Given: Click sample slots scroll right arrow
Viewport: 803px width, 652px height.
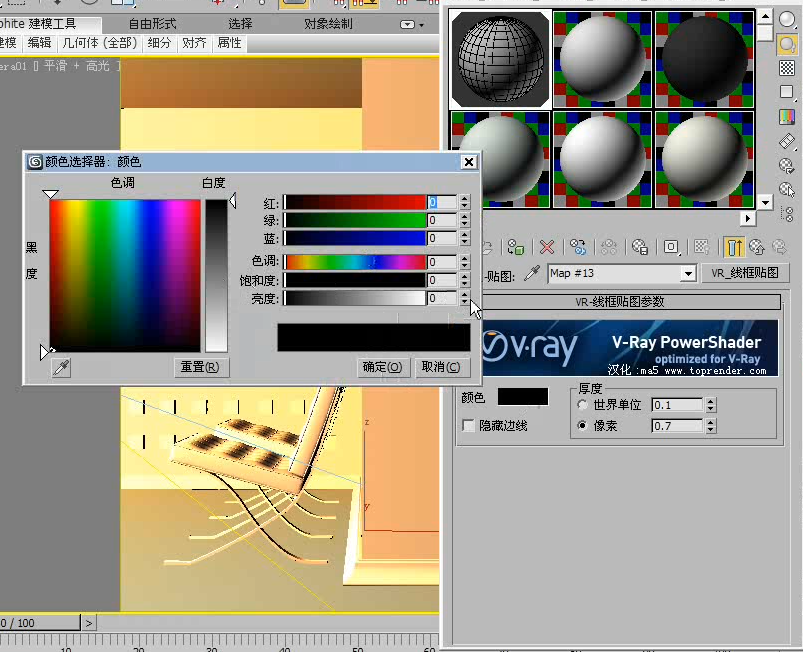Looking at the screenshot, I should (x=748, y=219).
